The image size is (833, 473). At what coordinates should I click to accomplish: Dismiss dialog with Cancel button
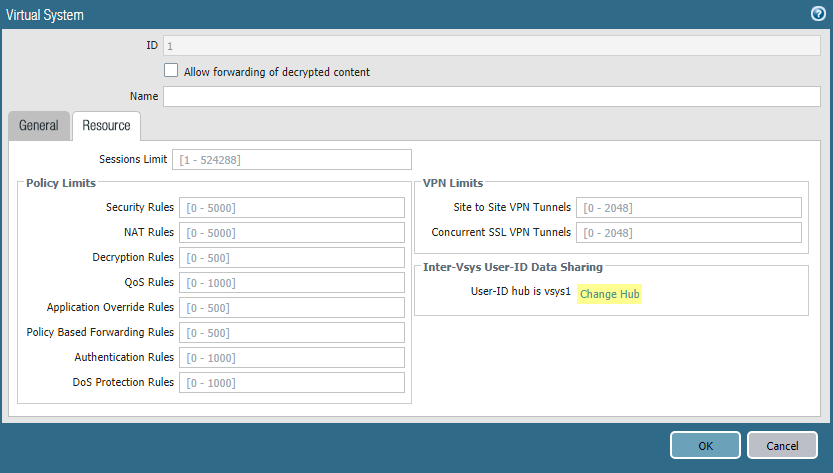point(782,445)
